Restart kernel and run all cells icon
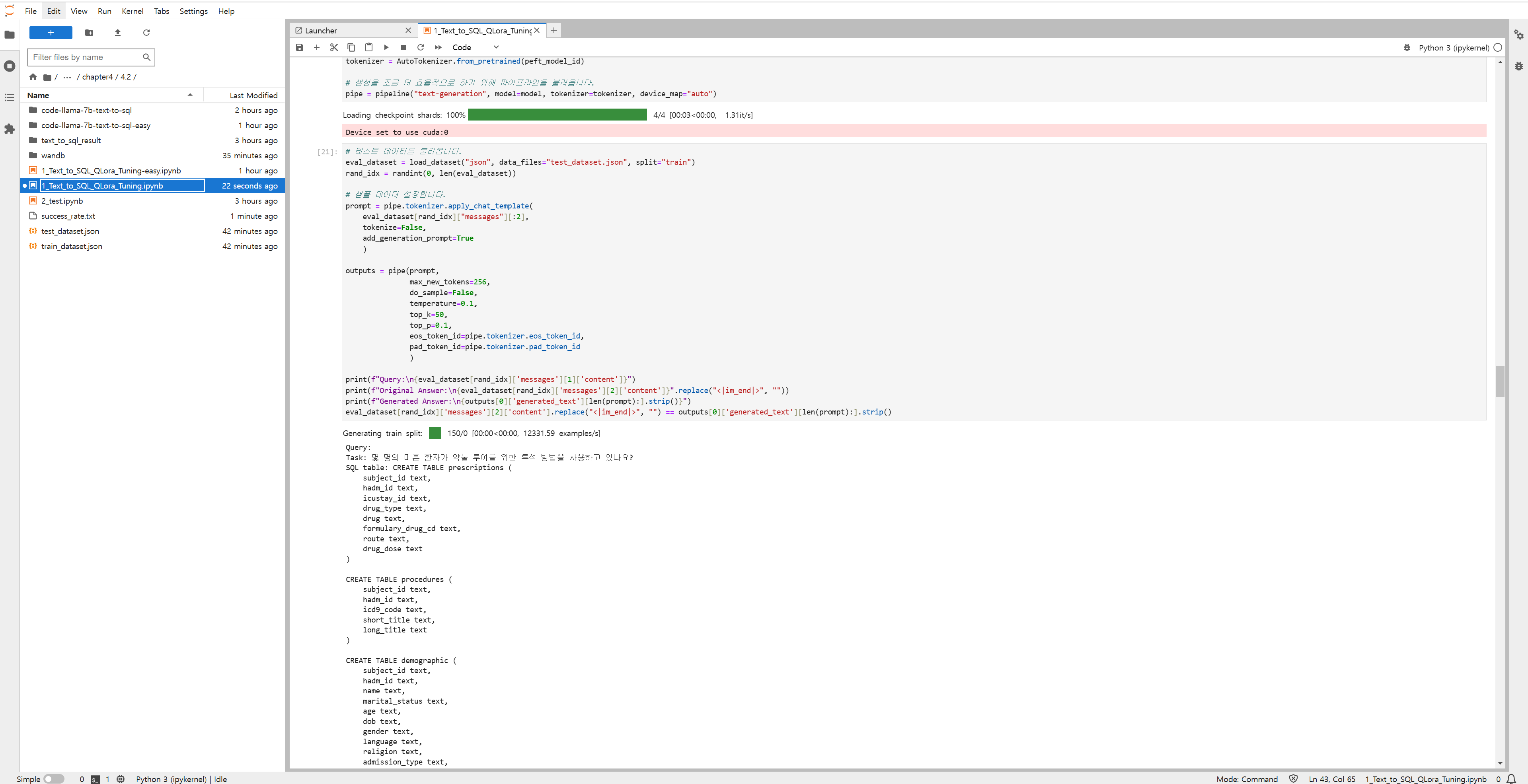 [438, 47]
